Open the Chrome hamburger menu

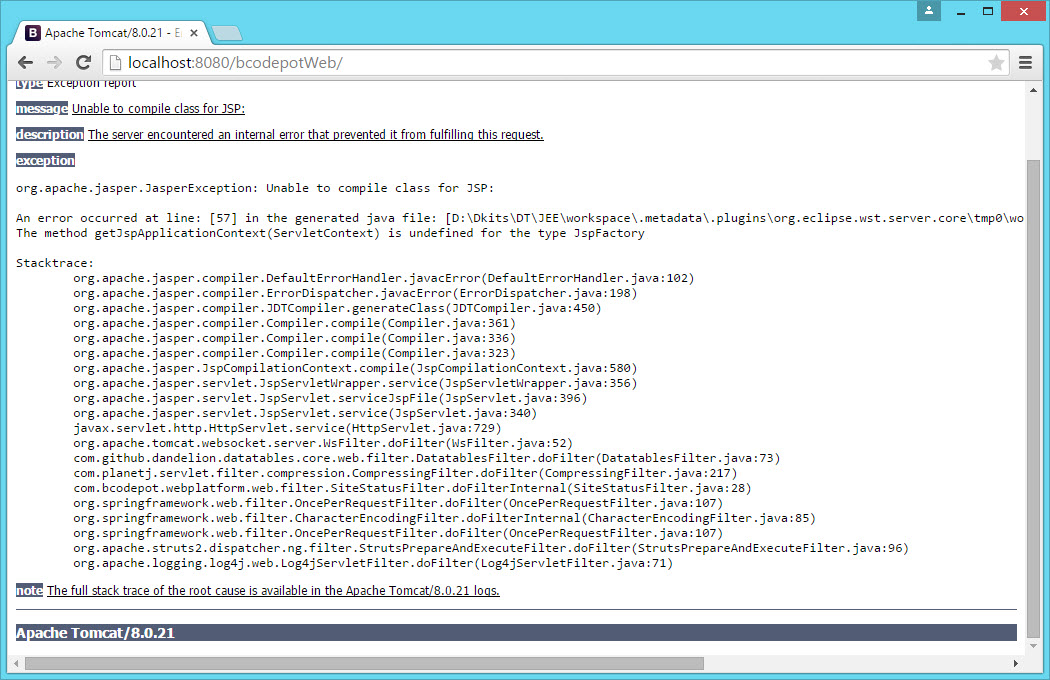(1025, 62)
